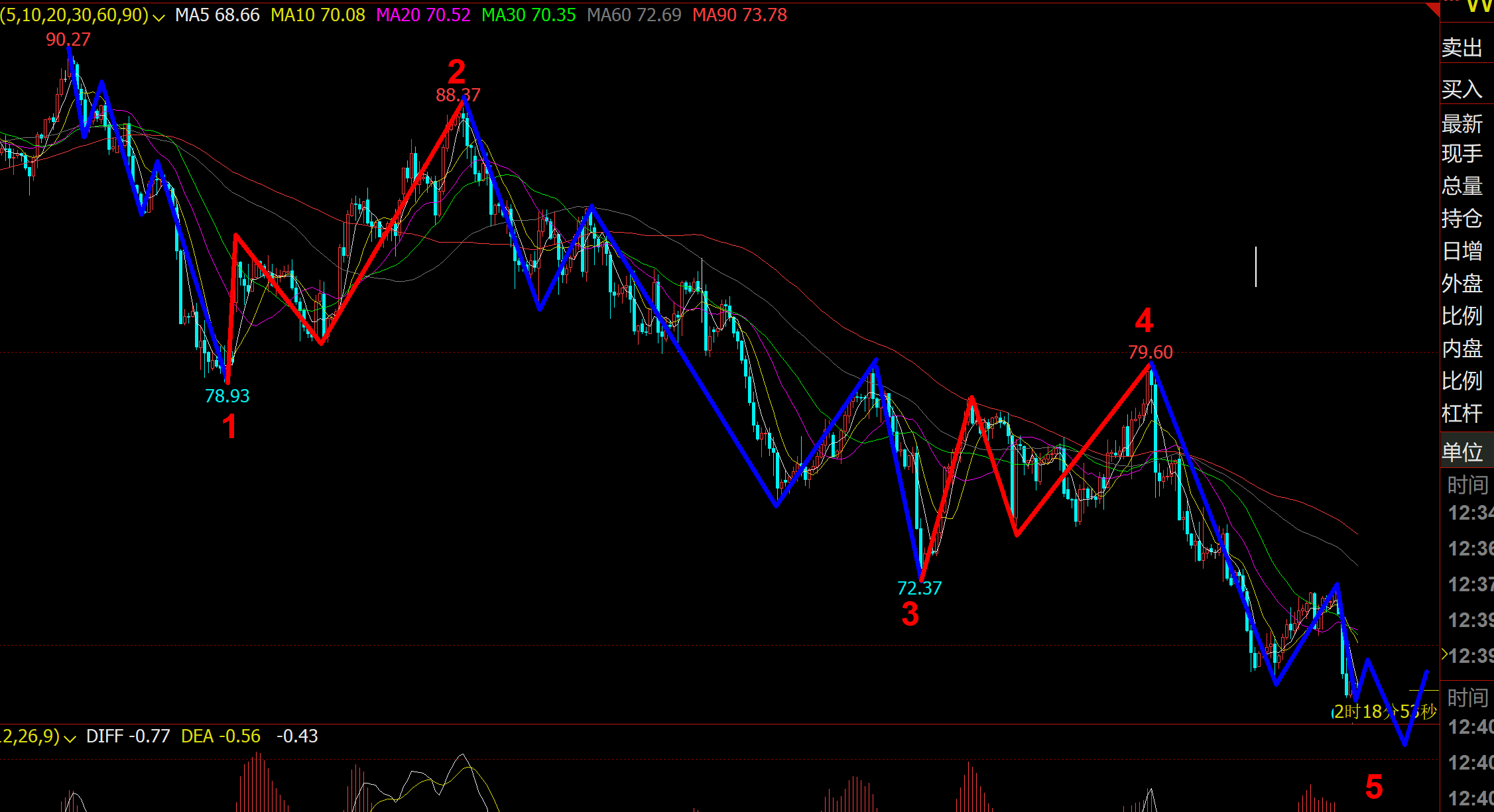This screenshot has width=1494, height=812.
Task: Select the MA90 73.78 indicator label
Action: pyautogui.click(x=739, y=15)
